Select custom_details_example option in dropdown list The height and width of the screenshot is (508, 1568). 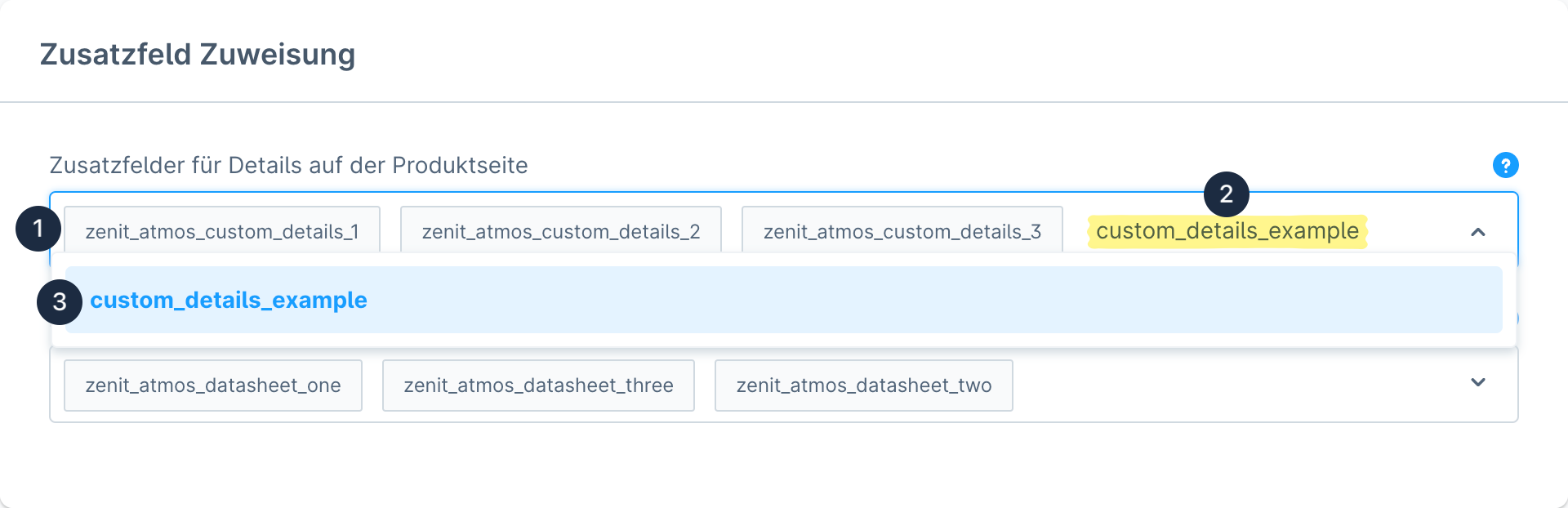(x=229, y=301)
